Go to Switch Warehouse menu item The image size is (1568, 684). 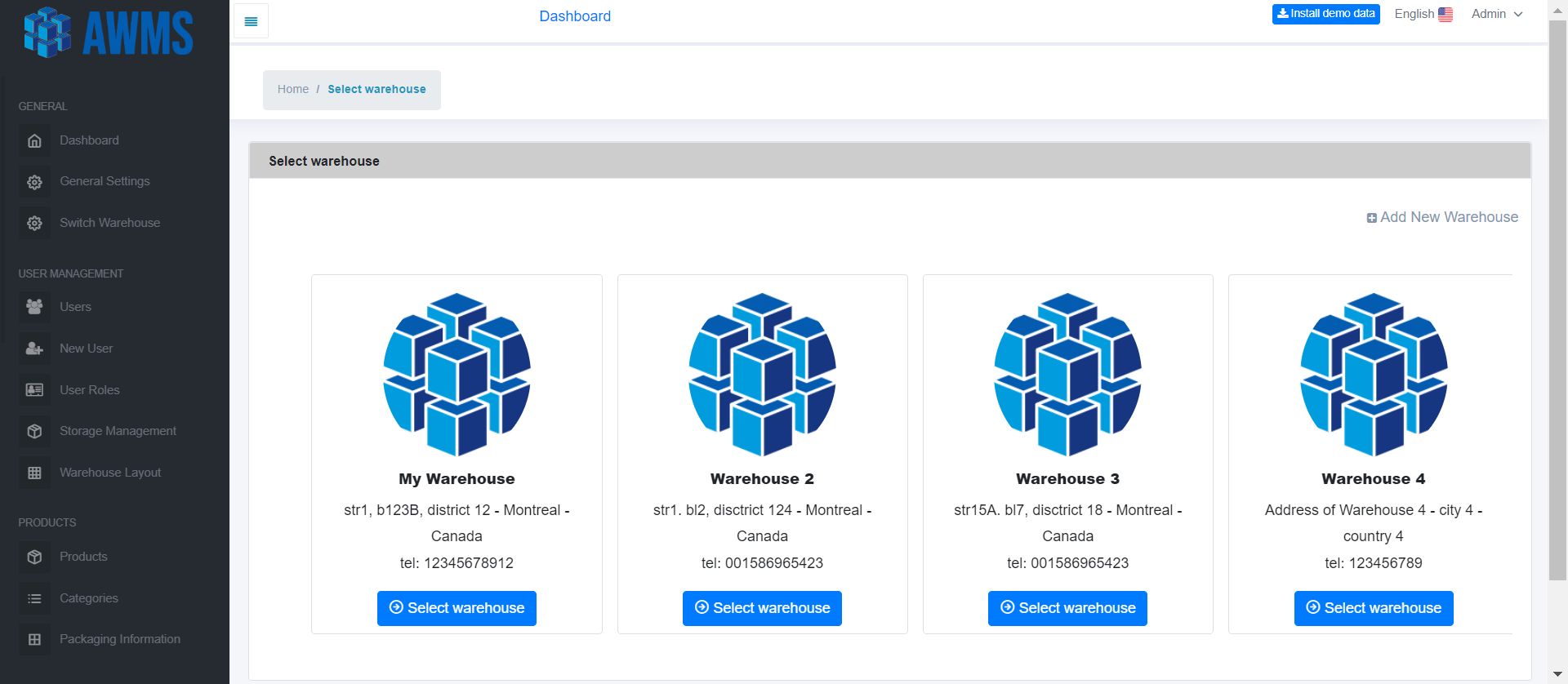(x=109, y=223)
